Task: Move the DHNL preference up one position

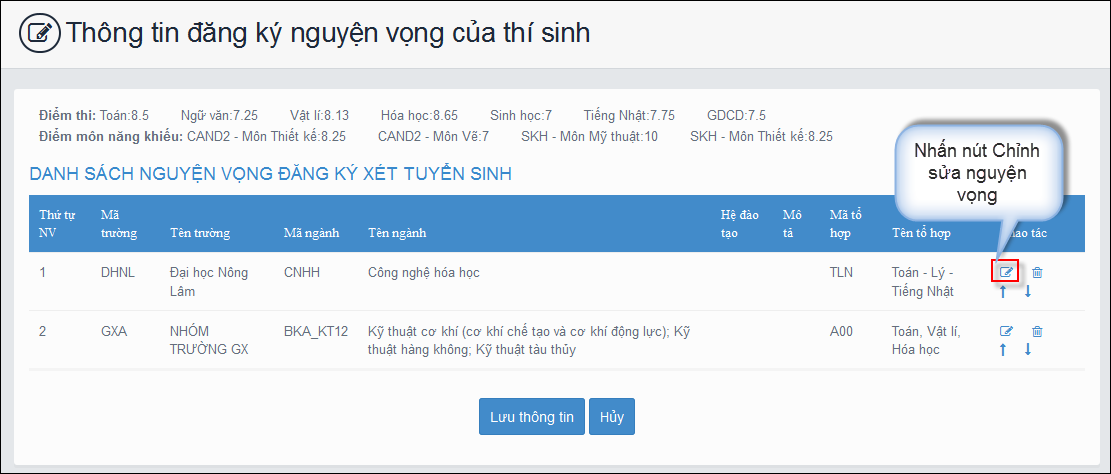Action: coord(1002,292)
